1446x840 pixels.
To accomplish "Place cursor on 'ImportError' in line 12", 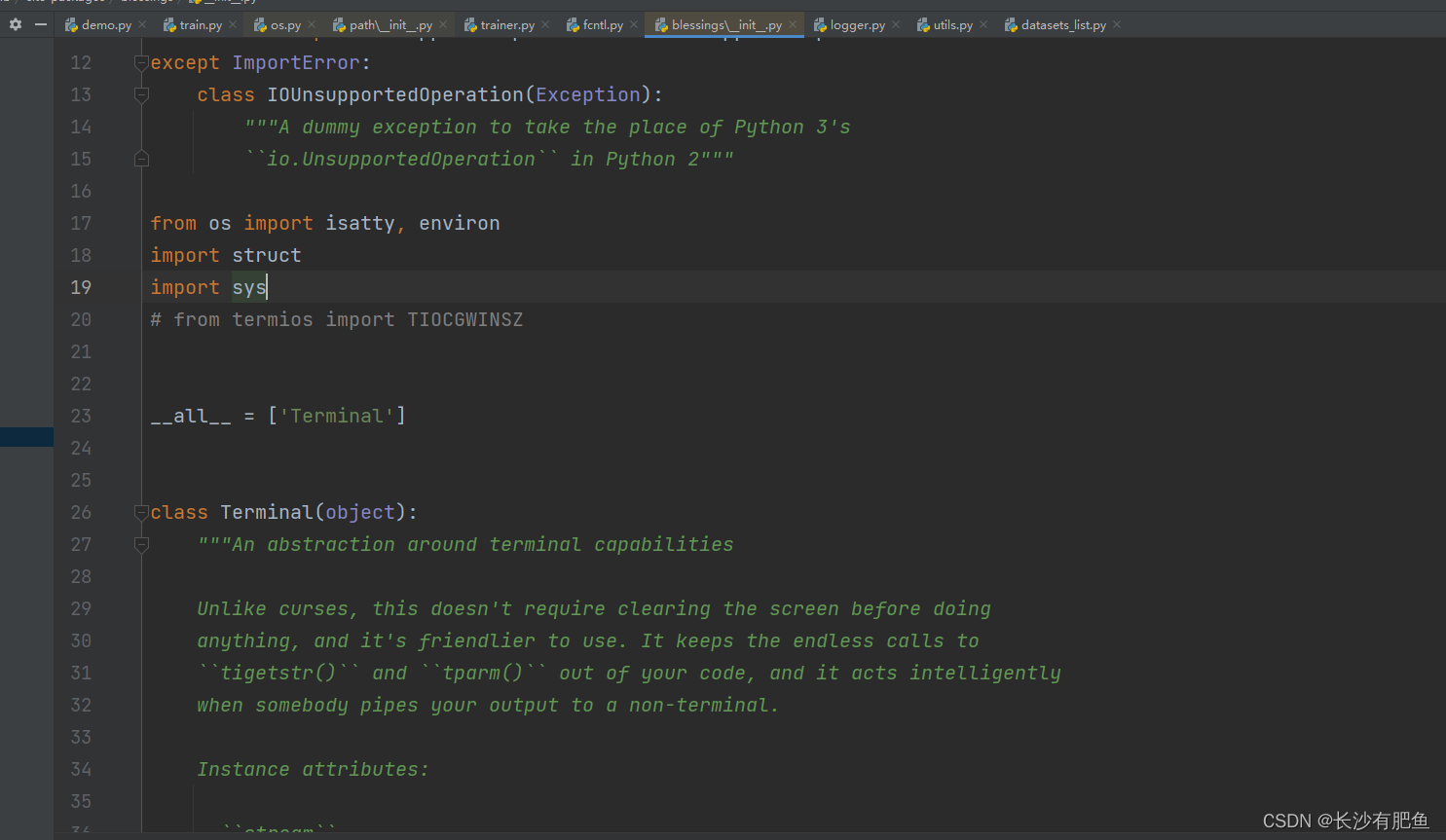I will [x=296, y=62].
